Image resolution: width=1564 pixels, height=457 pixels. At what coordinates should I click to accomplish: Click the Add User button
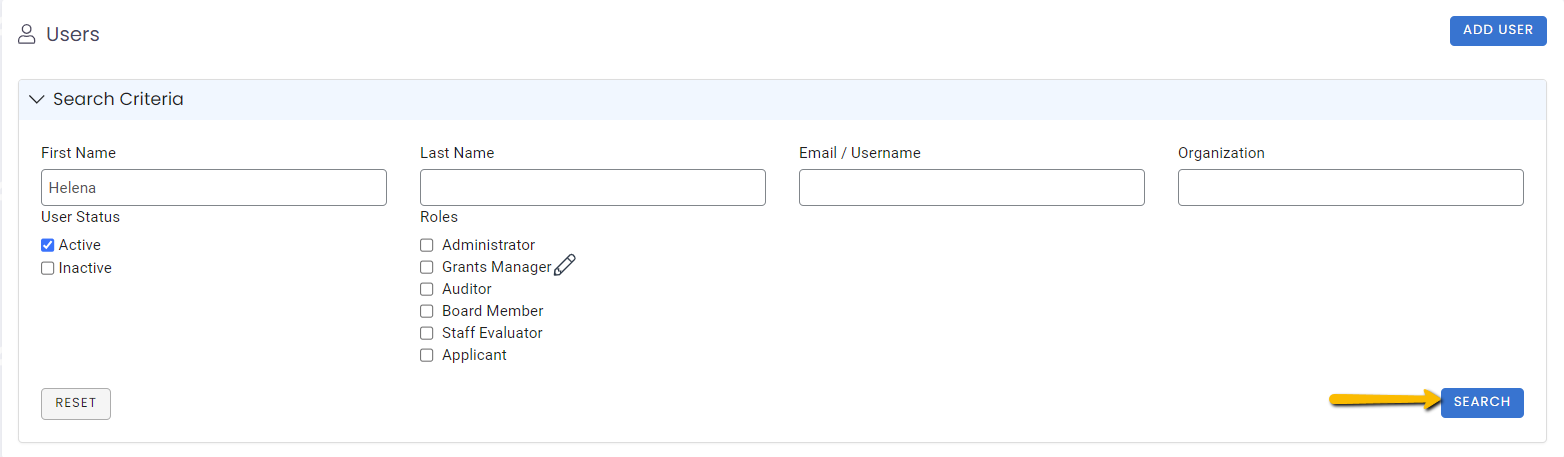pyautogui.click(x=1498, y=31)
